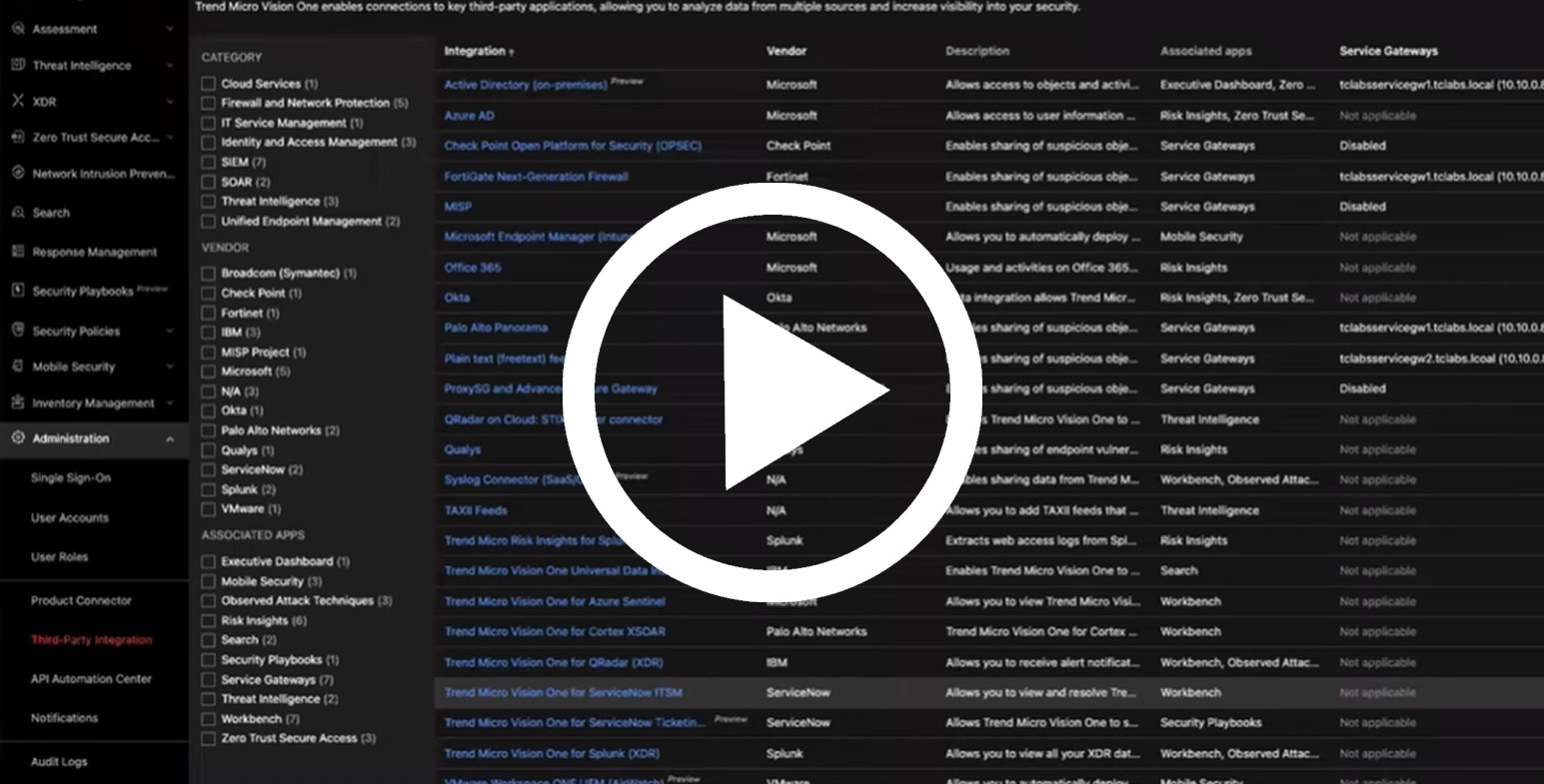The height and width of the screenshot is (784, 1544).
Task: Check the Workbench associated apps filter
Action: [x=208, y=719]
